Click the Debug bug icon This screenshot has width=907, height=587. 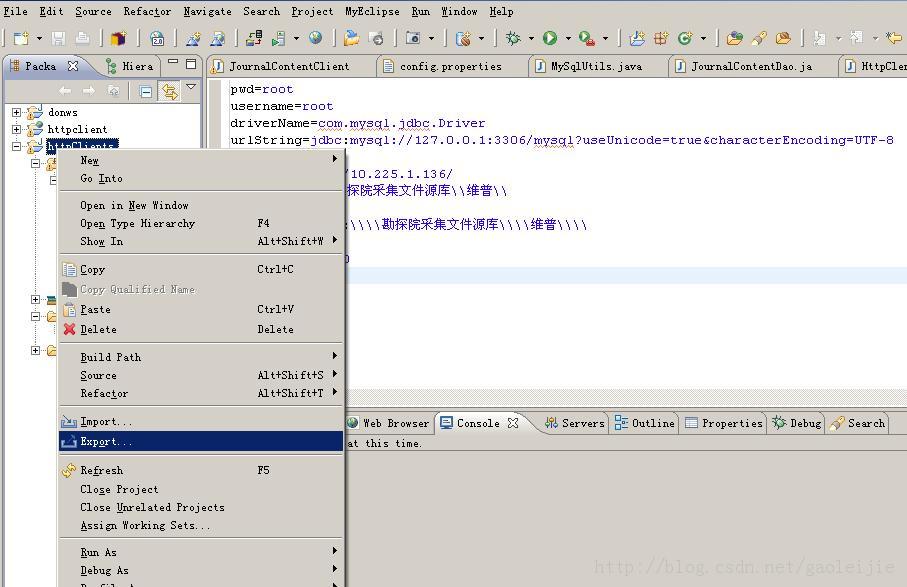click(x=513, y=38)
